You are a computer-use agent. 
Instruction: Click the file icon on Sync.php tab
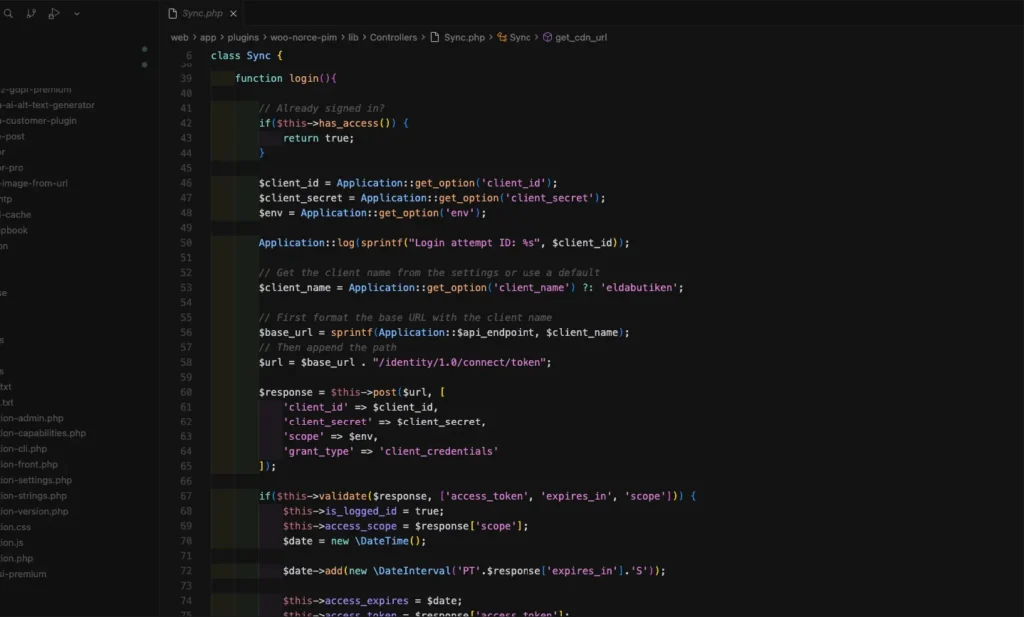click(x=173, y=14)
